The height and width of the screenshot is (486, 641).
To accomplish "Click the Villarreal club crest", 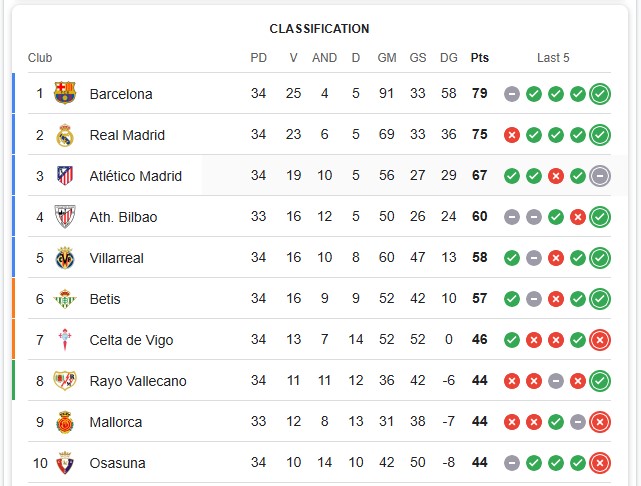I will (65, 258).
